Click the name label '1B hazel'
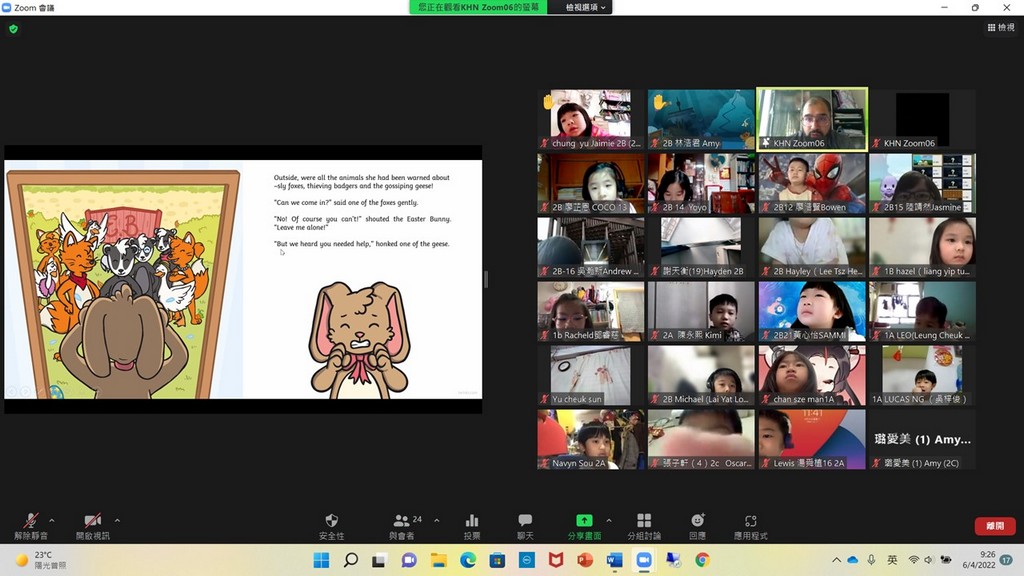The height and width of the screenshot is (576, 1024). coord(926,271)
